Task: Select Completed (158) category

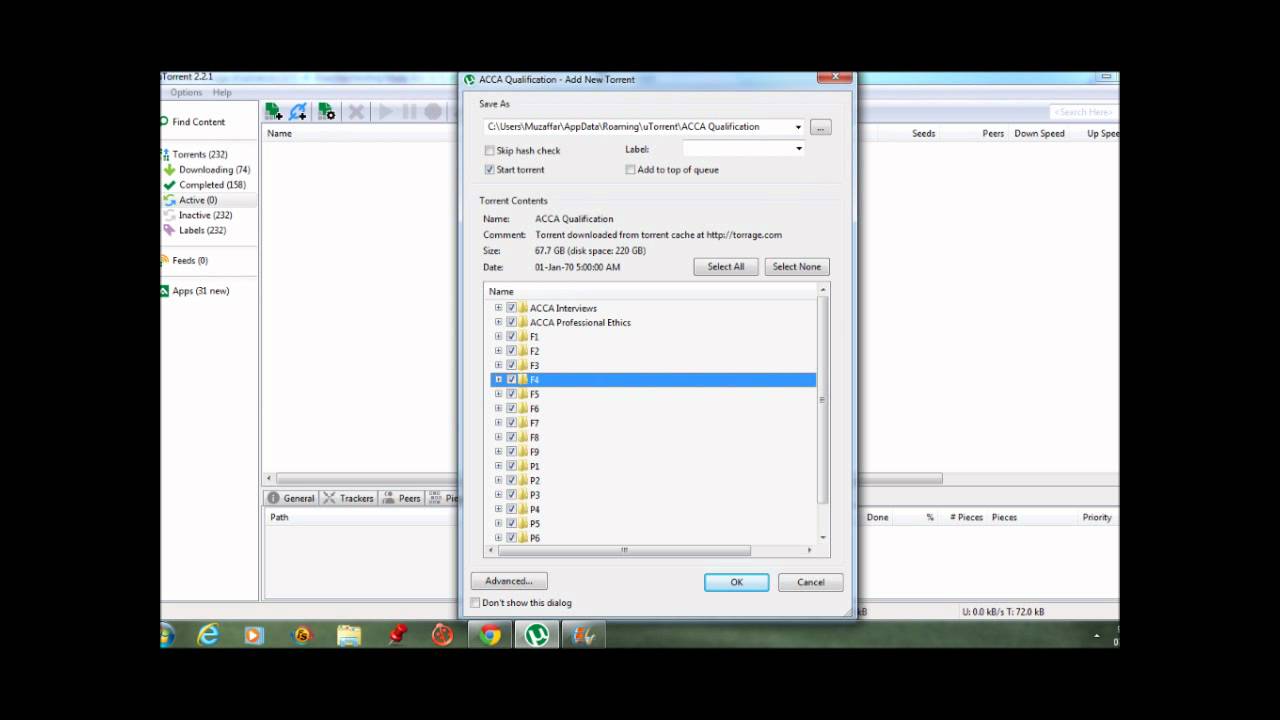Action: pos(212,185)
